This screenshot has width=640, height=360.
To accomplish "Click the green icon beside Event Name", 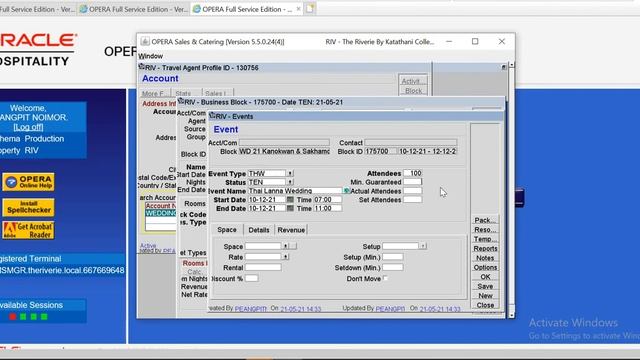I will pos(347,191).
